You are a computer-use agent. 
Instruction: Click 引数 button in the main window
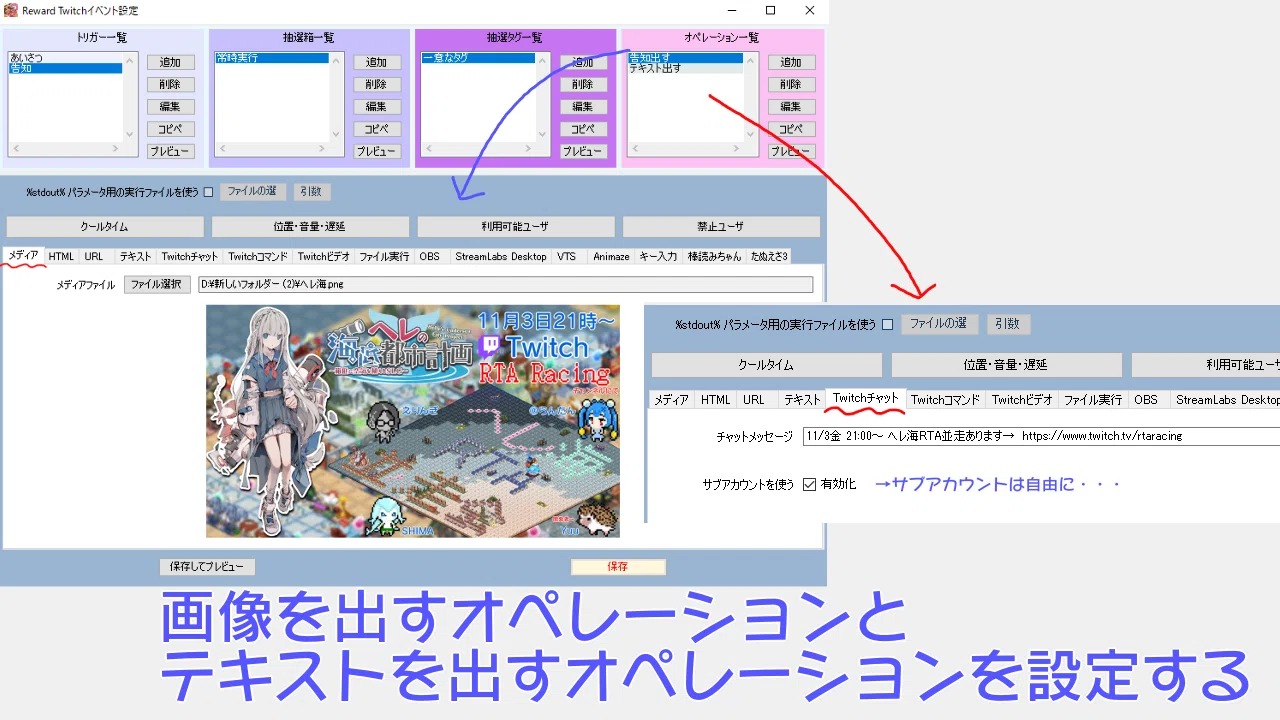[311, 191]
